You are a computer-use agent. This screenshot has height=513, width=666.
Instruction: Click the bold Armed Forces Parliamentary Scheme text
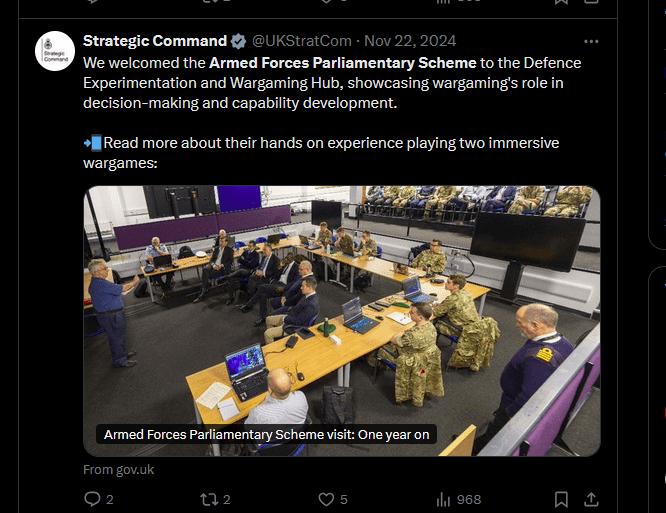point(343,63)
